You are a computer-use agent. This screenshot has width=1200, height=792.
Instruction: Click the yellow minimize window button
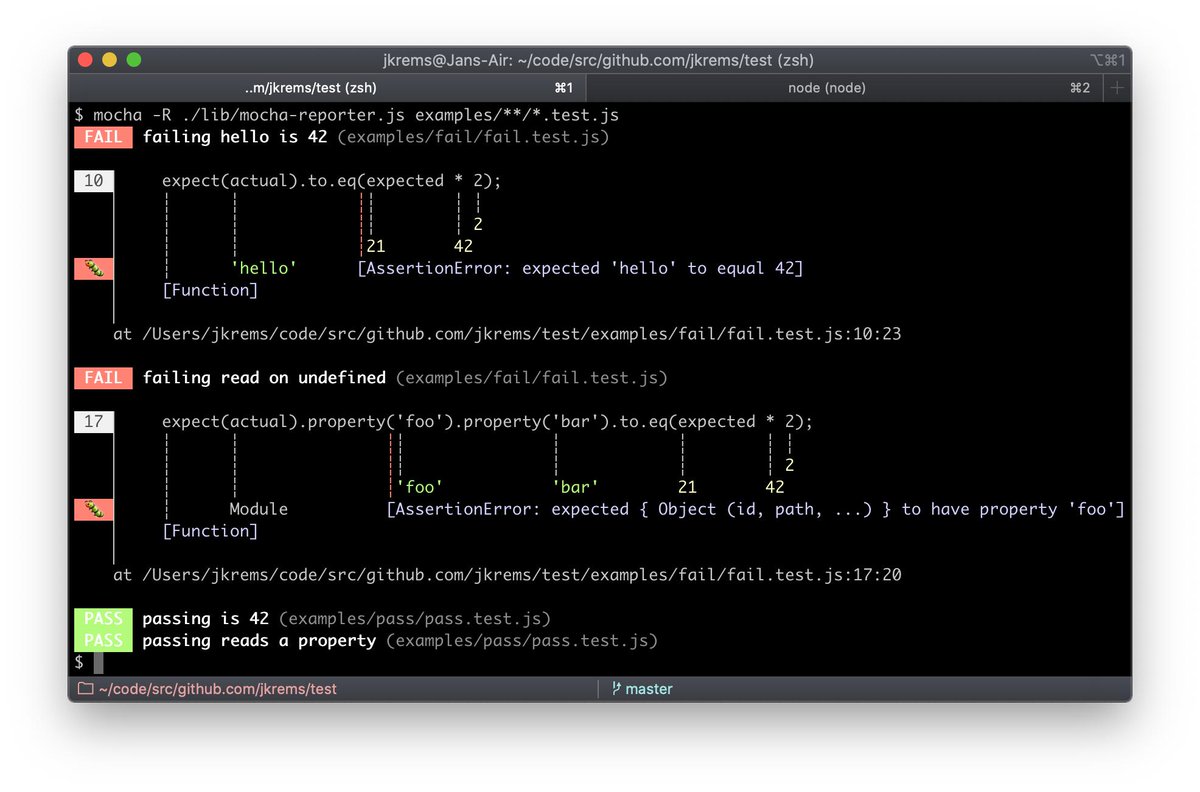coord(109,60)
